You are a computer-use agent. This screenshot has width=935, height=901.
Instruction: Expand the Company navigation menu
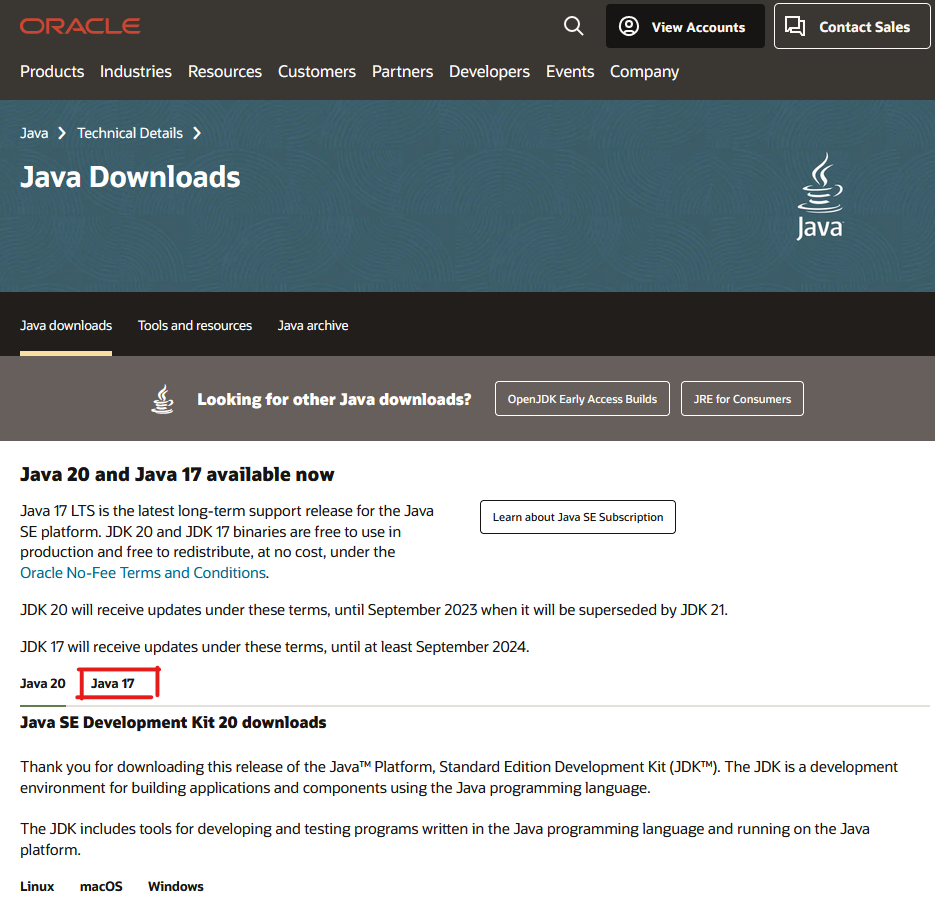point(644,72)
